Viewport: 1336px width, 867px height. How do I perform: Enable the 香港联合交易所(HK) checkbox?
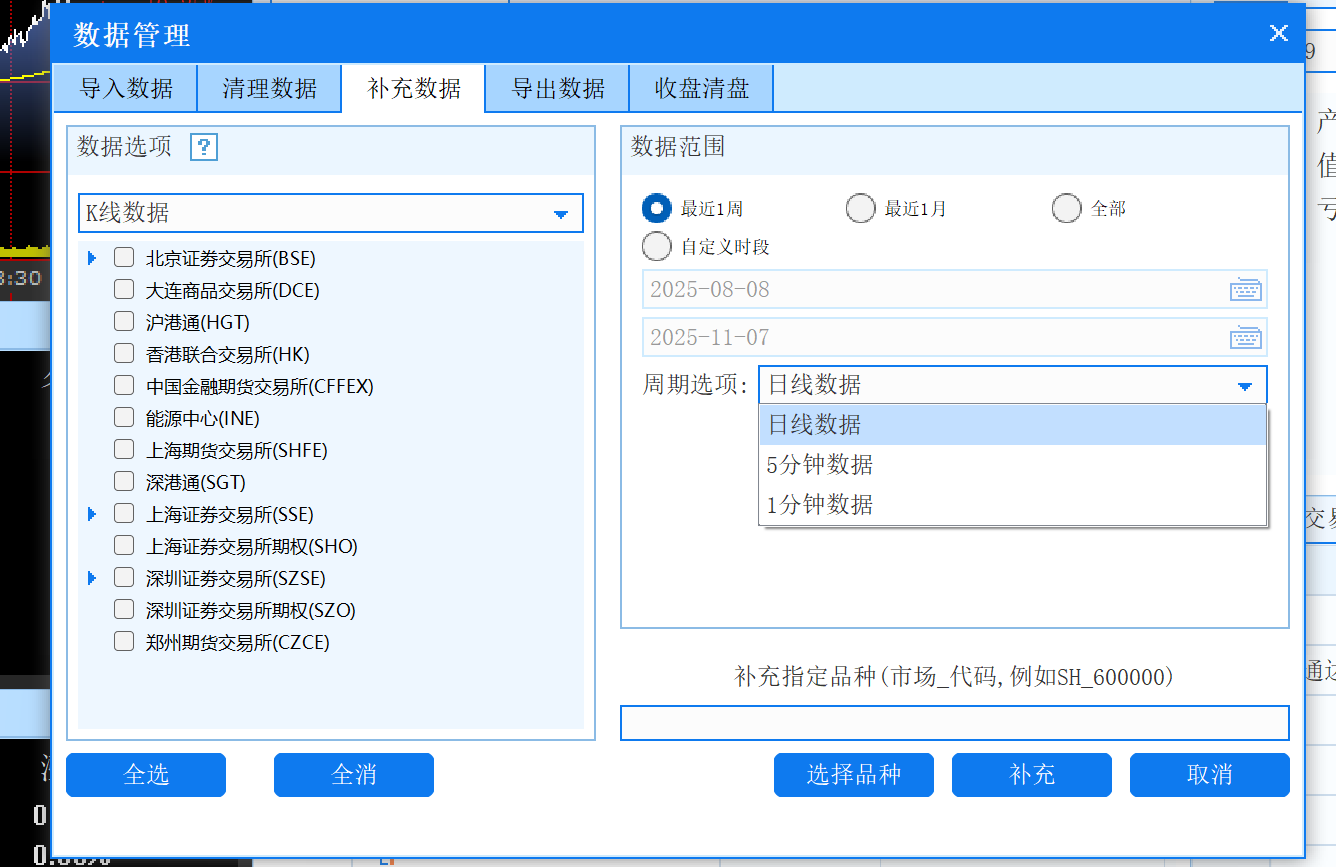[124, 354]
